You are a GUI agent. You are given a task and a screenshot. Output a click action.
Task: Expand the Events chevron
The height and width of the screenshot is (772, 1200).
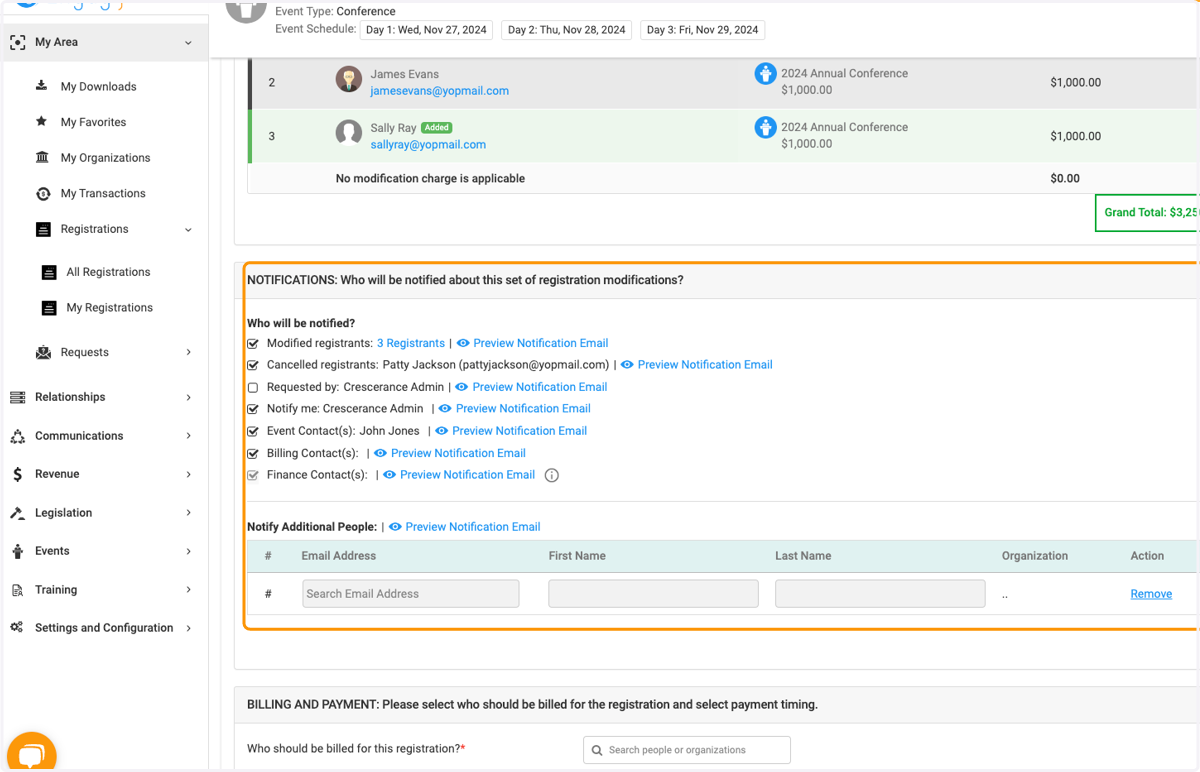click(x=189, y=551)
